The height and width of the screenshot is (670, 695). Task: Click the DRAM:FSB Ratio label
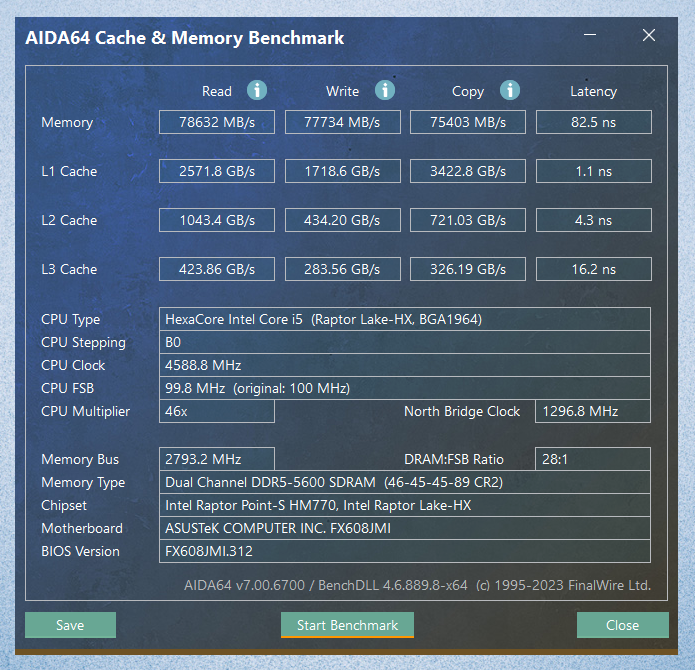(454, 460)
